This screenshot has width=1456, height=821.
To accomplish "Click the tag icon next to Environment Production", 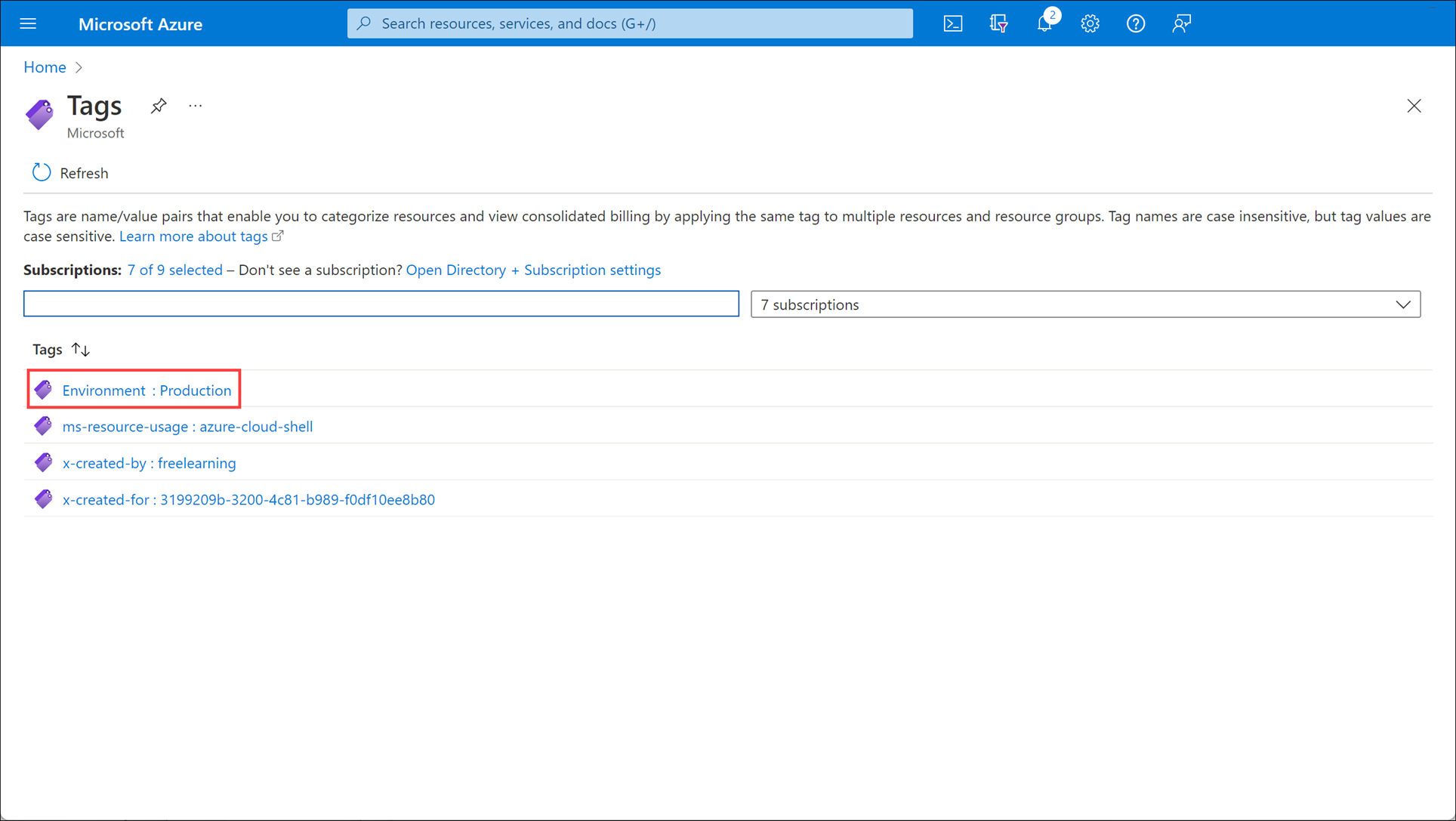I will pyautogui.click(x=44, y=389).
